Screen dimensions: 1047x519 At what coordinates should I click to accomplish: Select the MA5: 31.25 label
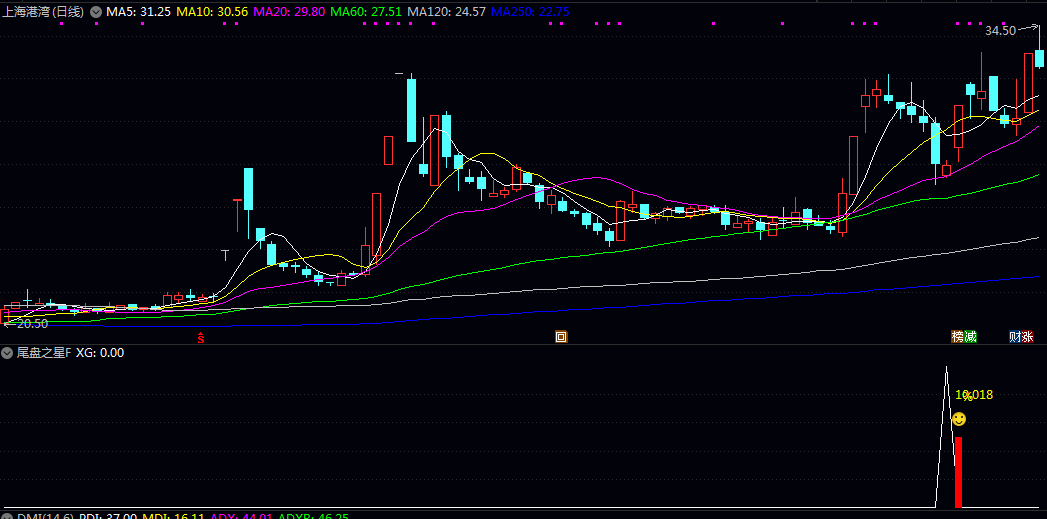(138, 12)
